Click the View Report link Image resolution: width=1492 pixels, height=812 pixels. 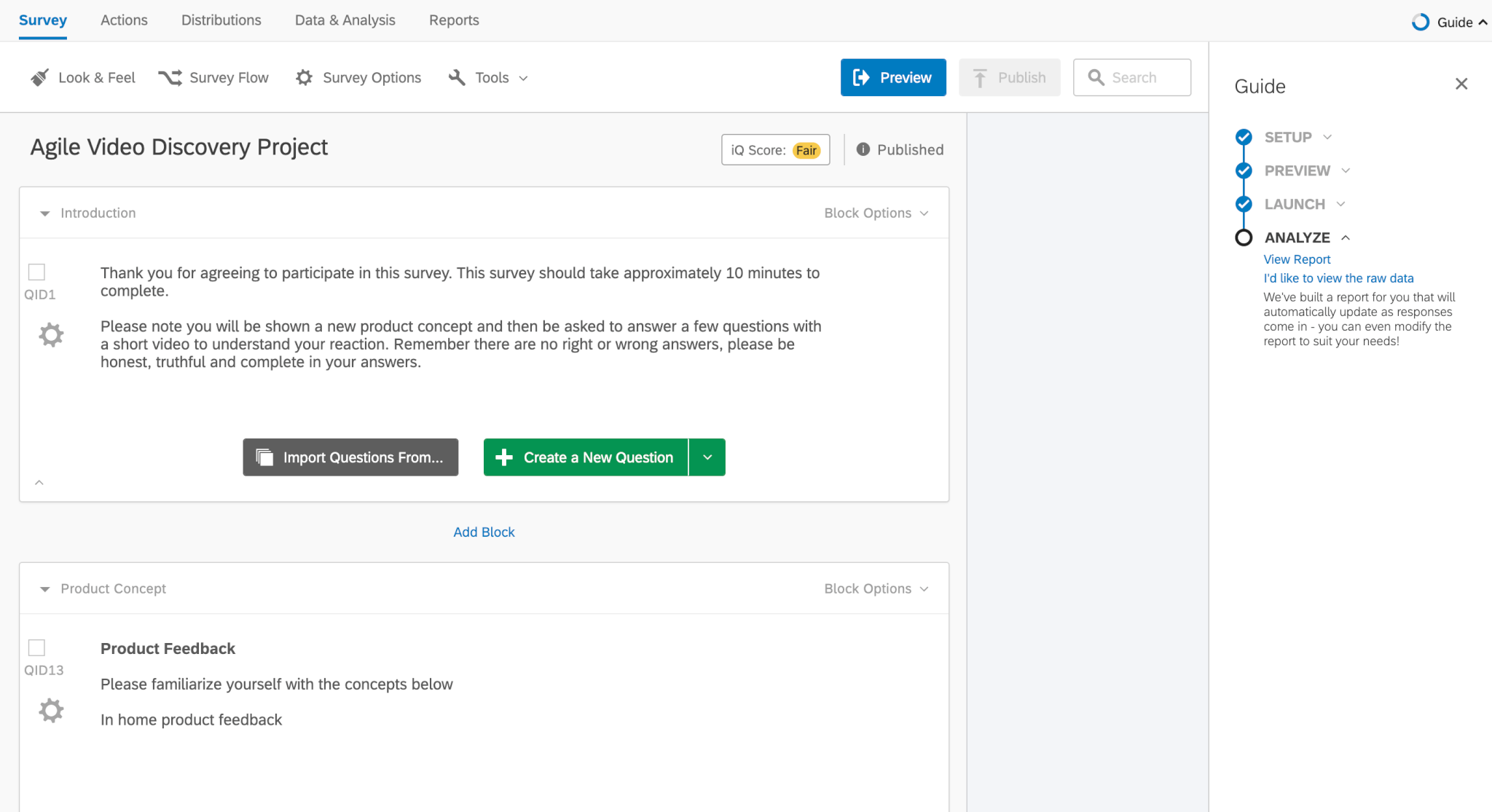pos(1297,259)
